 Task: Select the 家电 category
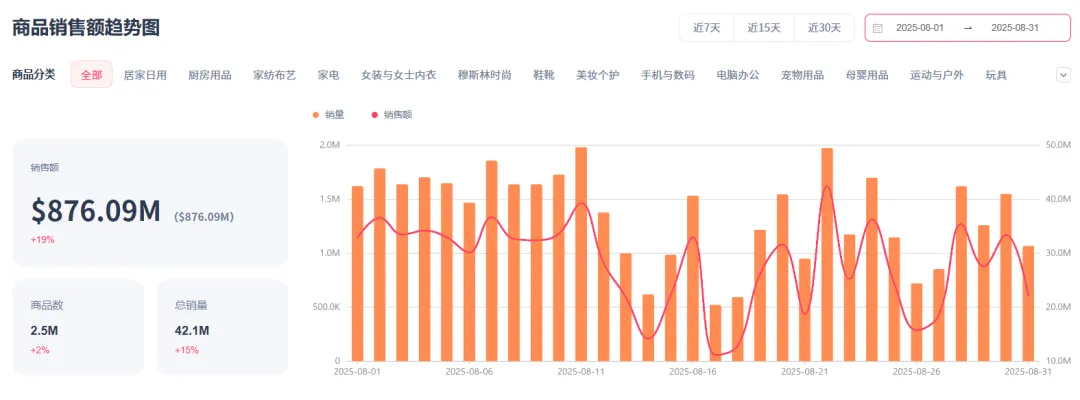[329, 75]
